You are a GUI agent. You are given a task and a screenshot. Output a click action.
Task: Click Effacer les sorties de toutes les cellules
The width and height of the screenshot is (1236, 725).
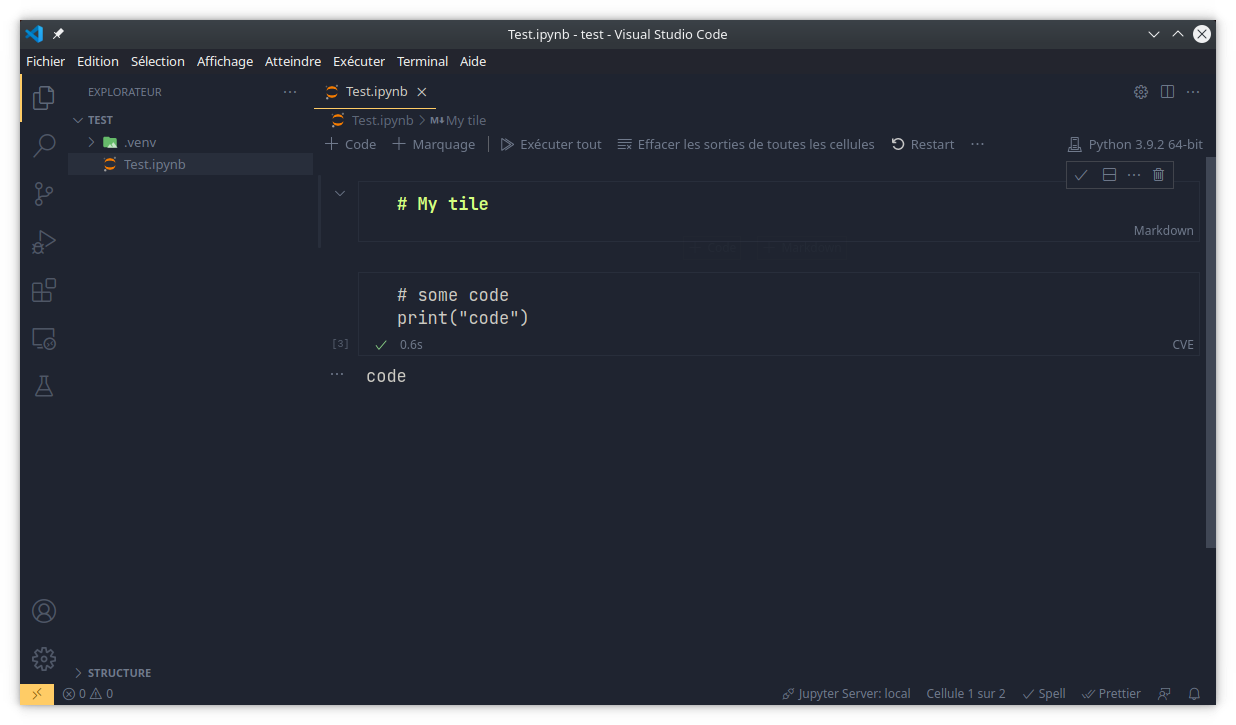tap(746, 144)
